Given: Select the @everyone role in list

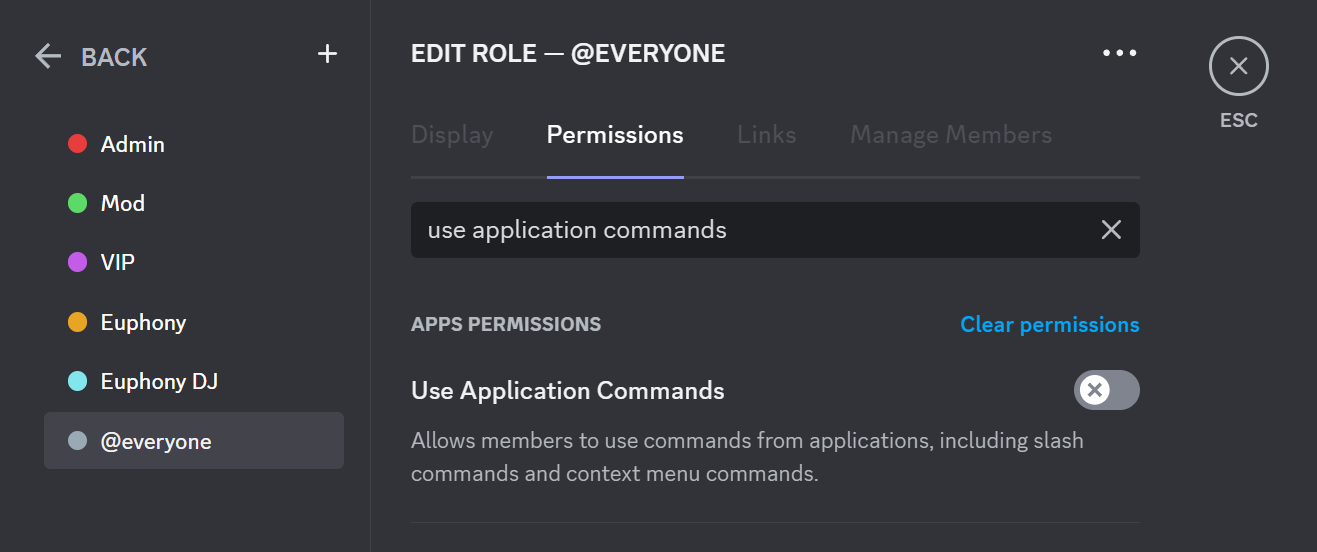Looking at the screenshot, I should click(194, 441).
